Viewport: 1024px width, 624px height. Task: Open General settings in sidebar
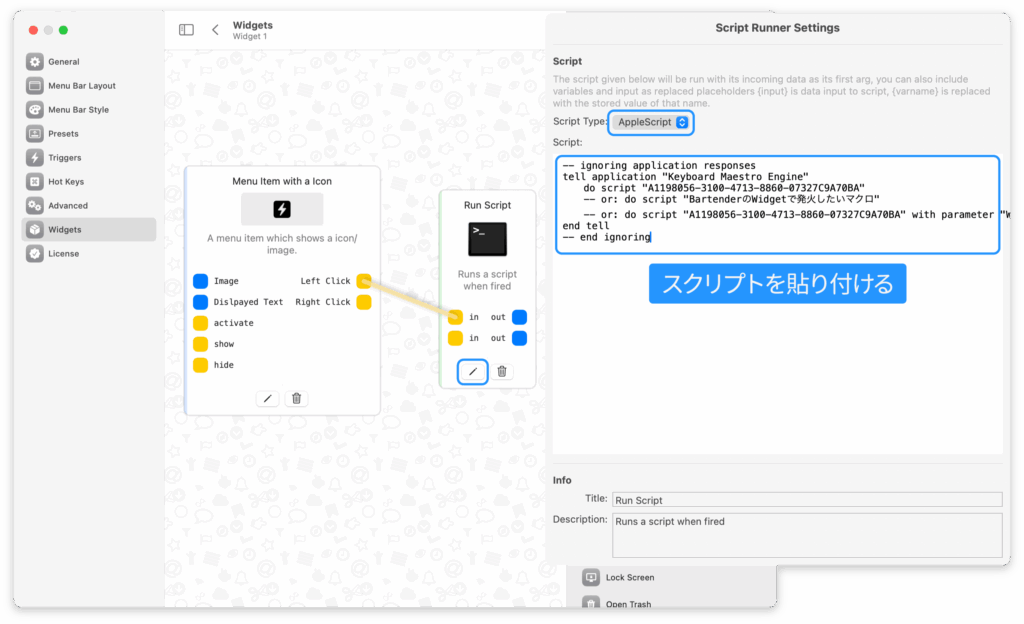click(x=64, y=62)
